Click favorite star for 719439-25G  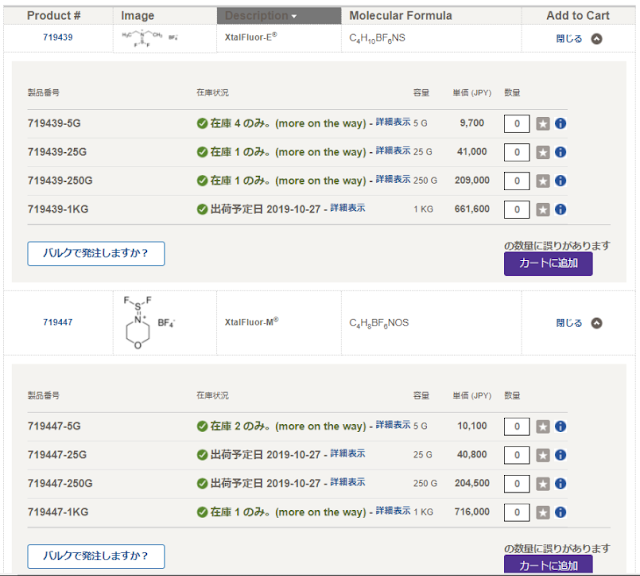(542, 152)
